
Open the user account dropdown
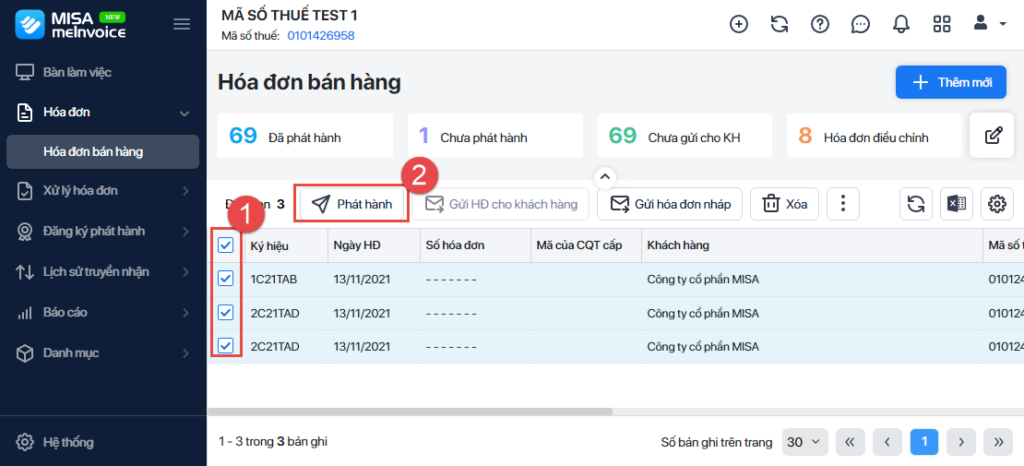[x=990, y=24]
